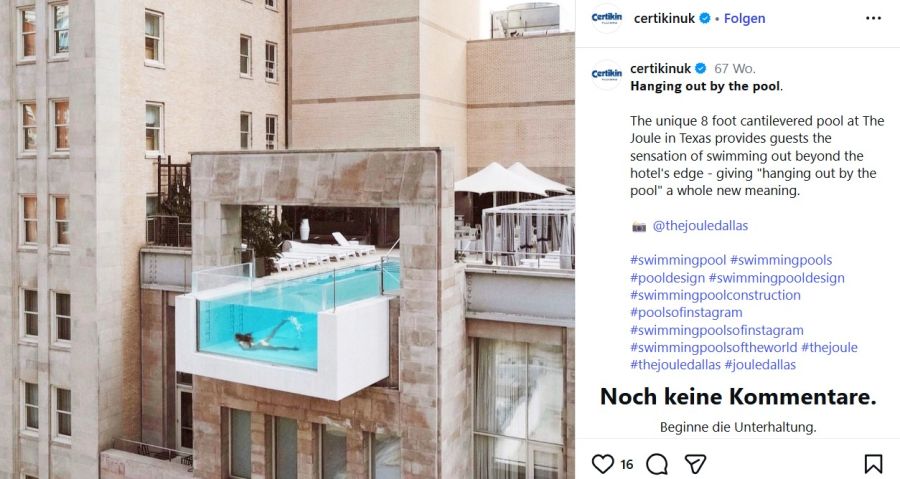Like the post with the heart icon
Screen dimensions: 900x479
603,464
